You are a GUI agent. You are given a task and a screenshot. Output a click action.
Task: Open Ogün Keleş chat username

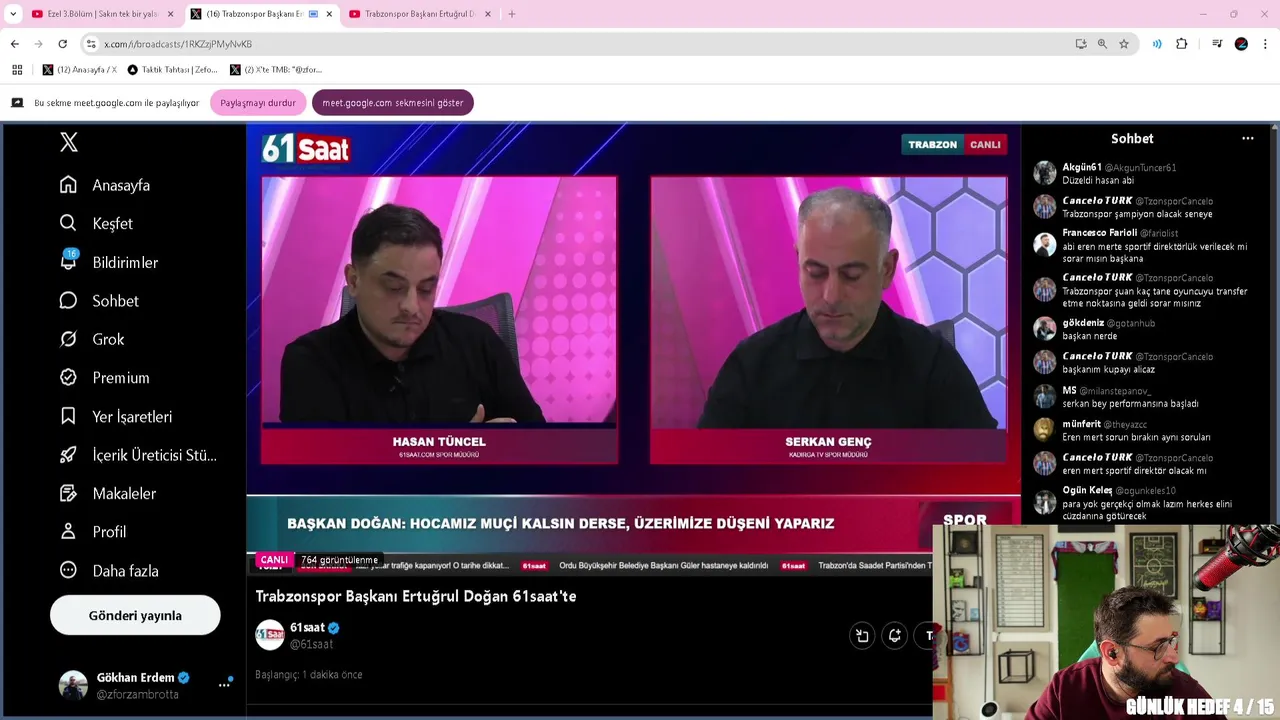[x=1087, y=490]
